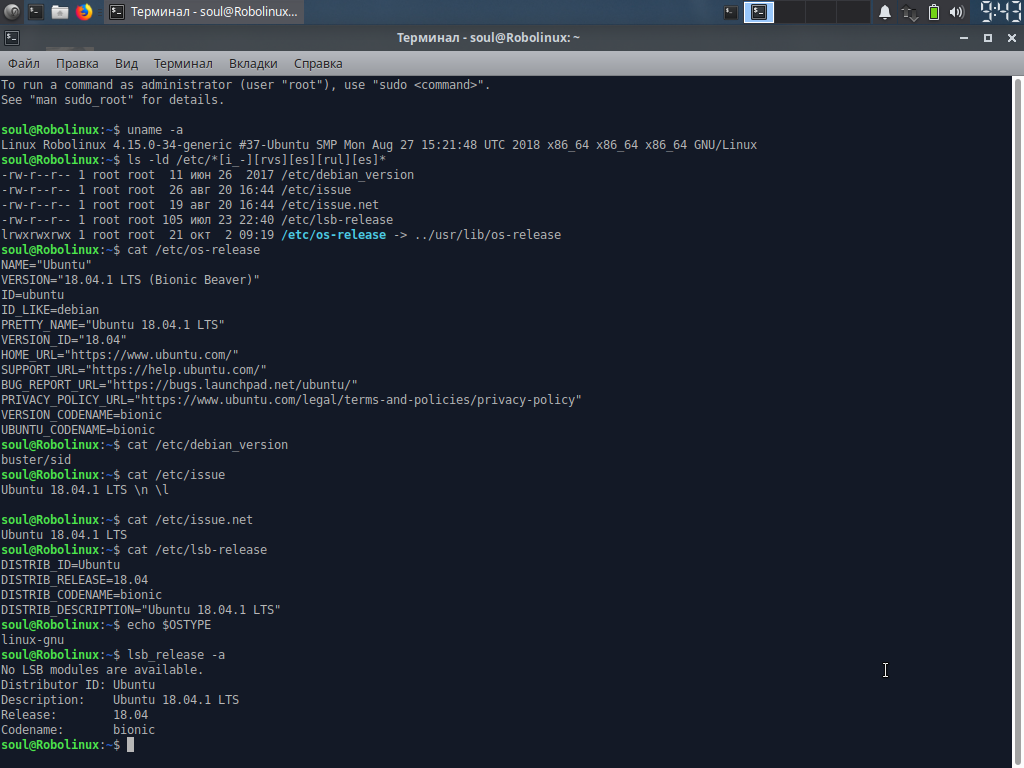This screenshot has height=768, width=1024.
Task: Open the Вид menu
Action: 126,63
